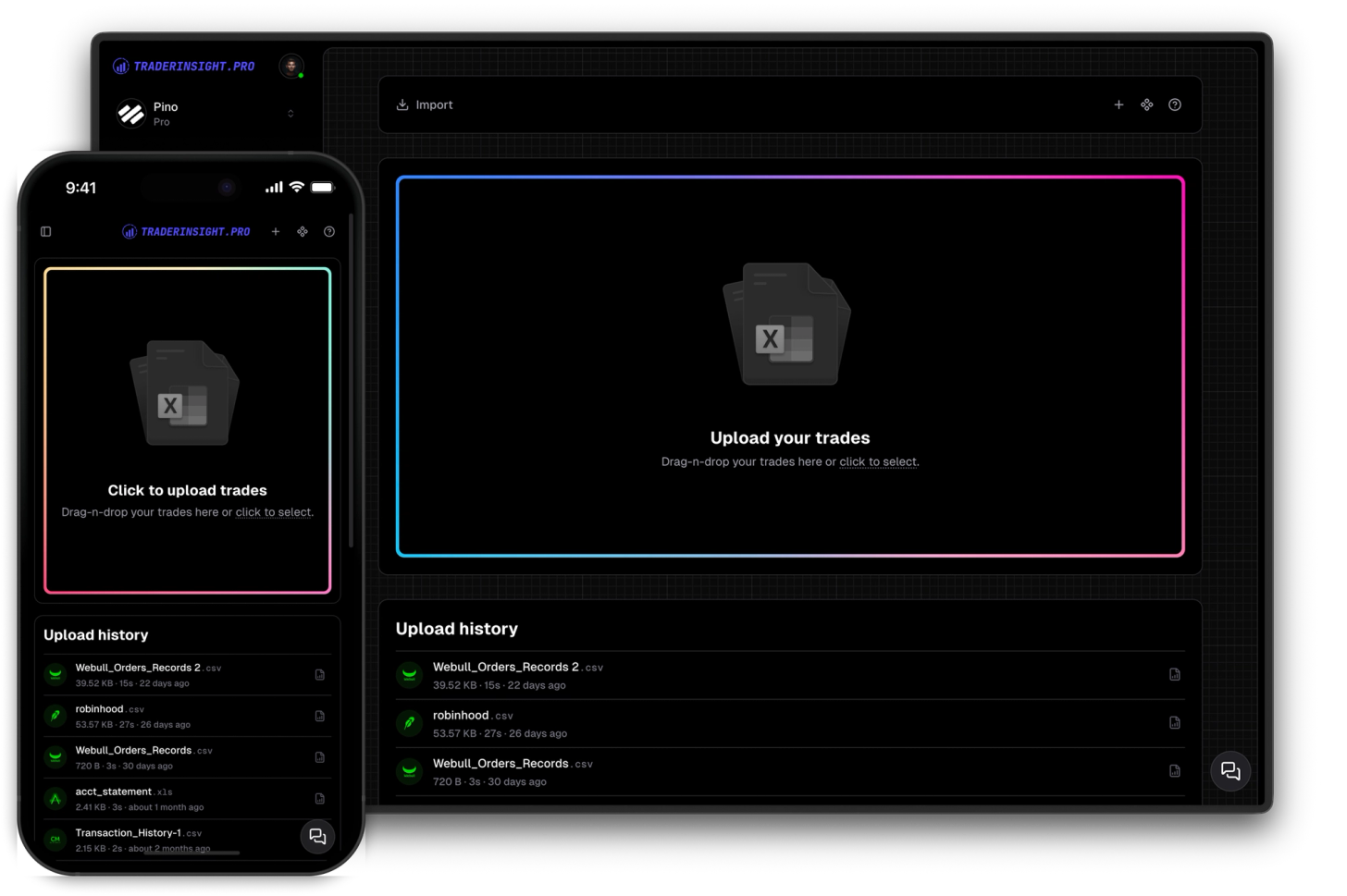The width and height of the screenshot is (1347, 896).
Task: Click the file report icon on the robinhood.csv row
Action: click(x=1175, y=722)
